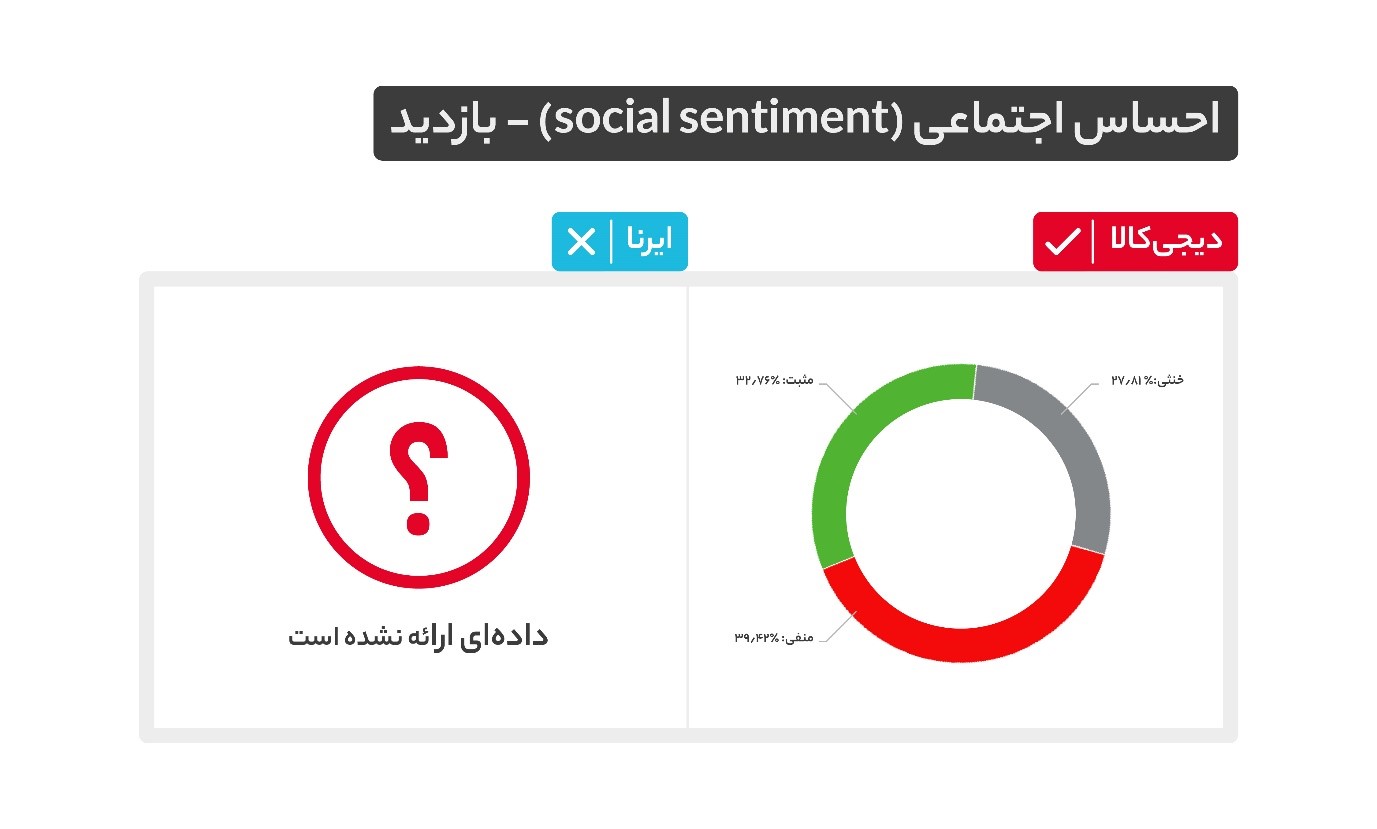
Task: Click the white checkmark icon beside Digikala
Action: pos(1063,241)
